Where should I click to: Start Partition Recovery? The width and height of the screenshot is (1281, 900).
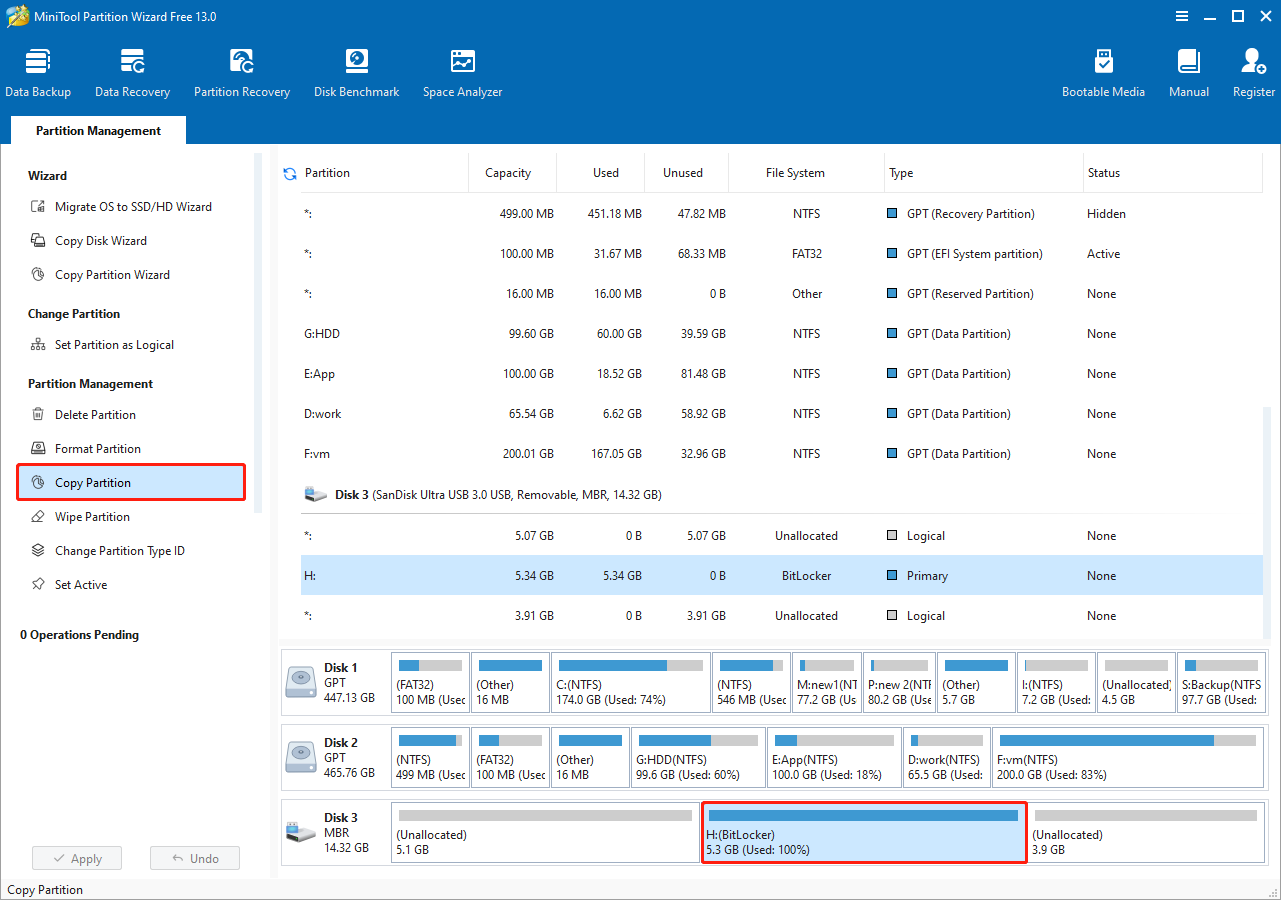(241, 70)
